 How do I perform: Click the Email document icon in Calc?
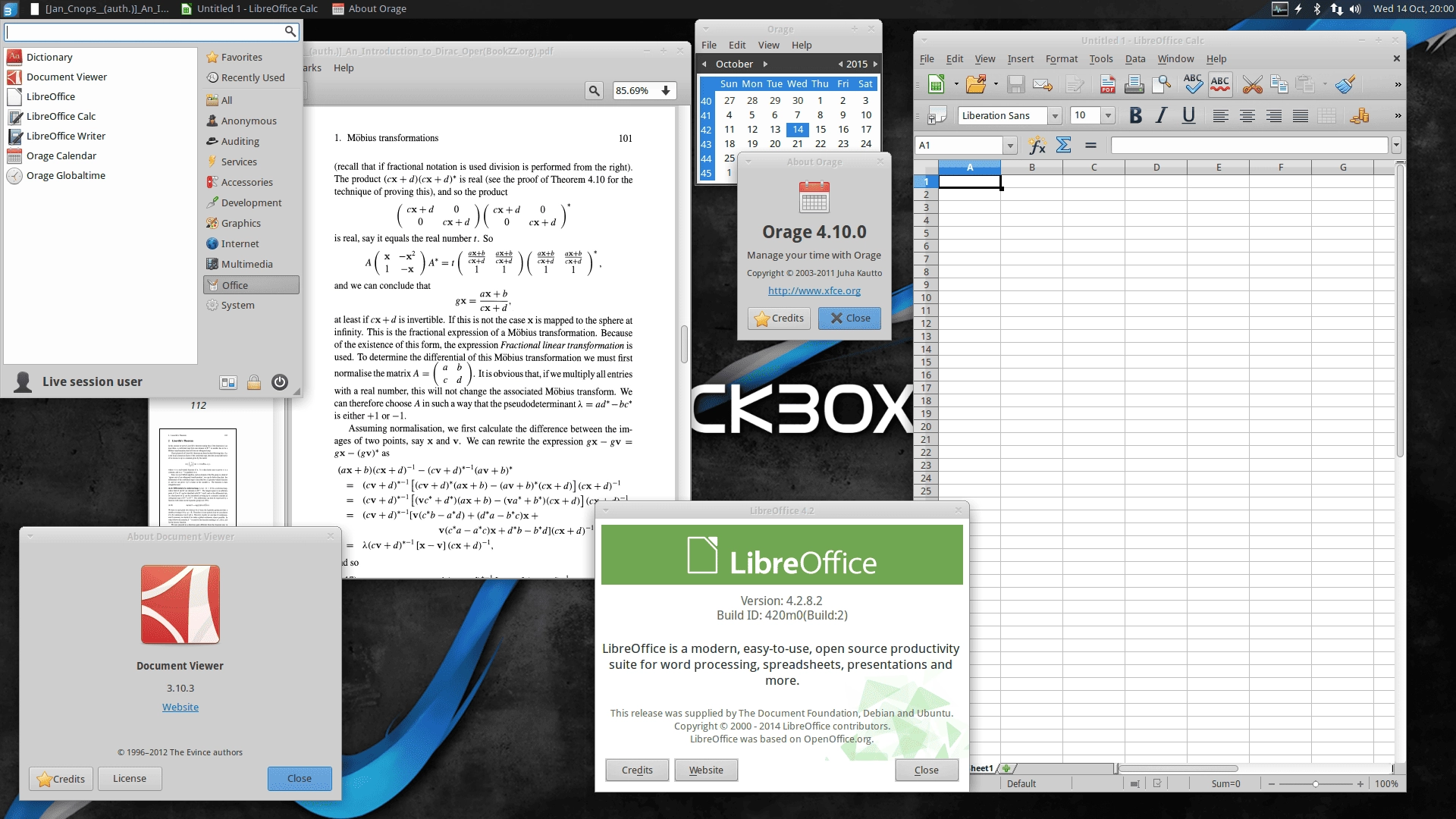coord(1043,85)
